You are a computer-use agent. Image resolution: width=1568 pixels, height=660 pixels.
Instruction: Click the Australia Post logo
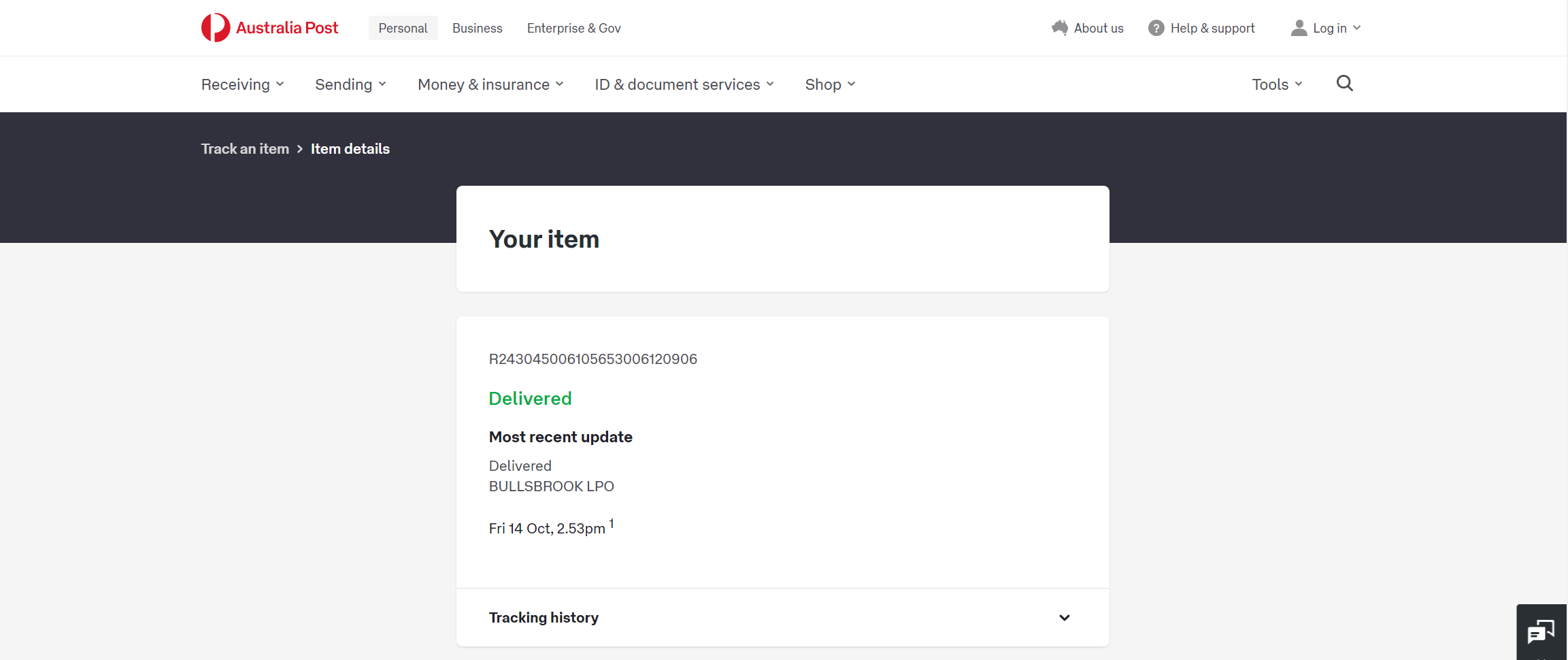click(x=269, y=28)
